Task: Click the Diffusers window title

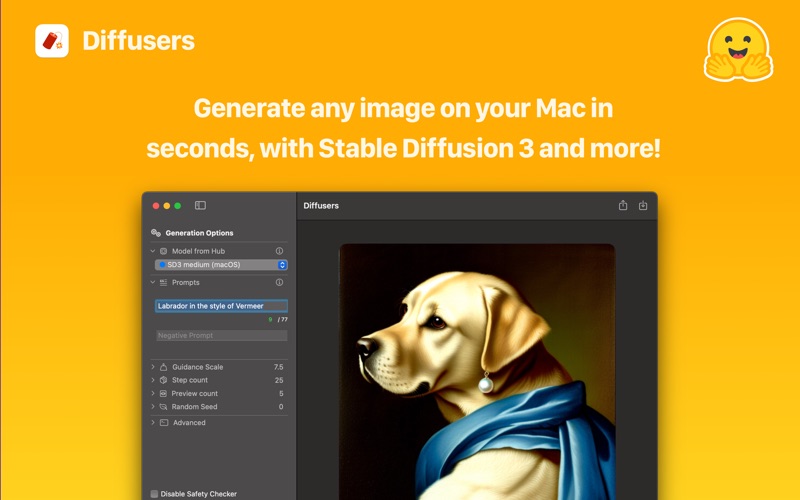Action: (x=321, y=206)
